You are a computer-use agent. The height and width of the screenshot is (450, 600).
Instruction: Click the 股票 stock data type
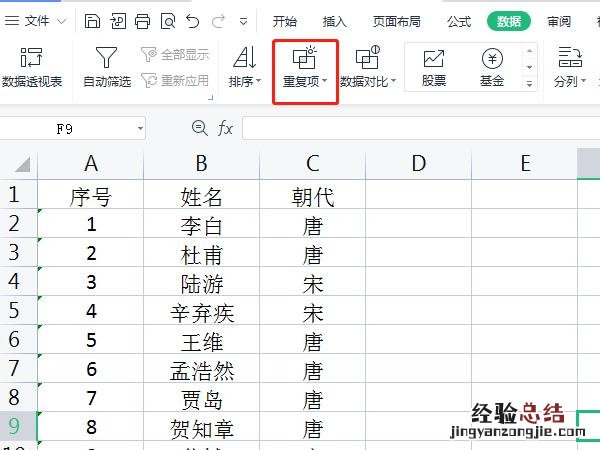pos(434,67)
